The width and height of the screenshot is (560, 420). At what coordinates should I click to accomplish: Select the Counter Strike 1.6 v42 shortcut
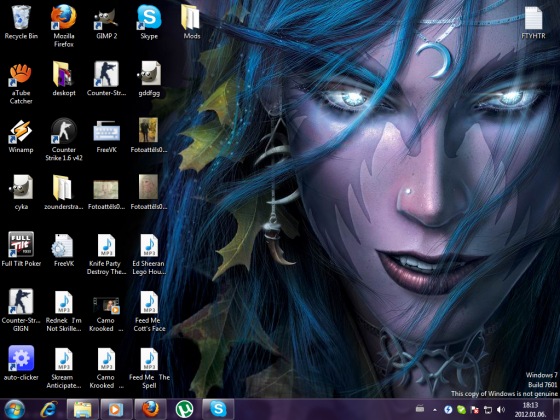pos(64,139)
